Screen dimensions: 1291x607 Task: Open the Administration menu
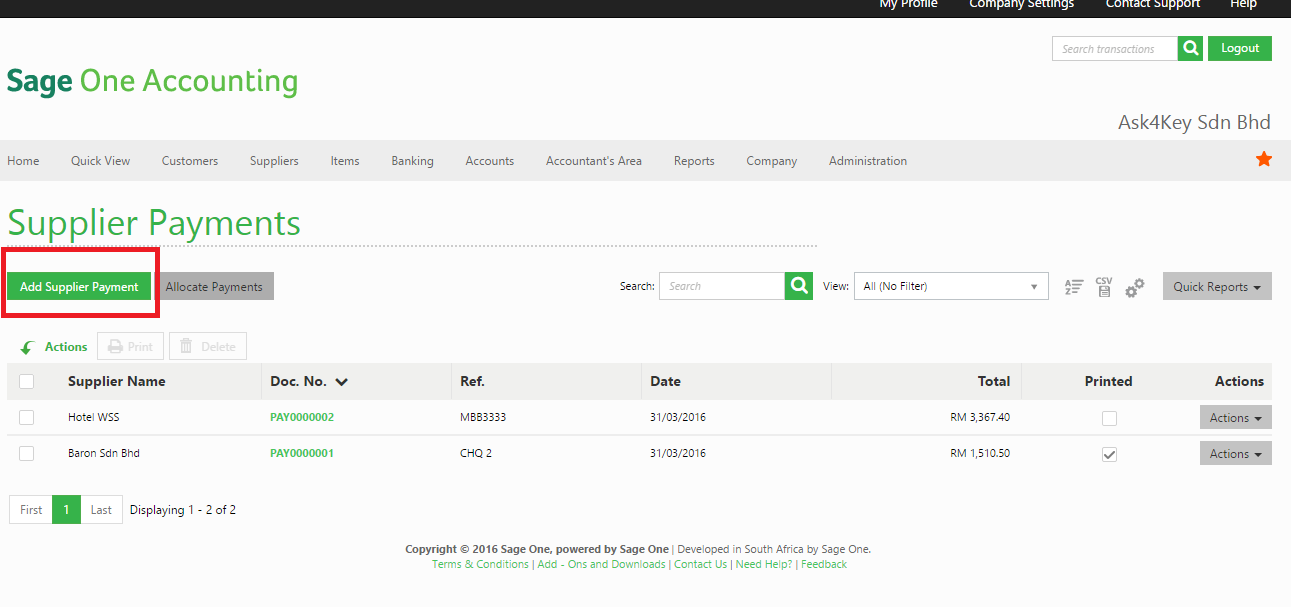click(868, 160)
